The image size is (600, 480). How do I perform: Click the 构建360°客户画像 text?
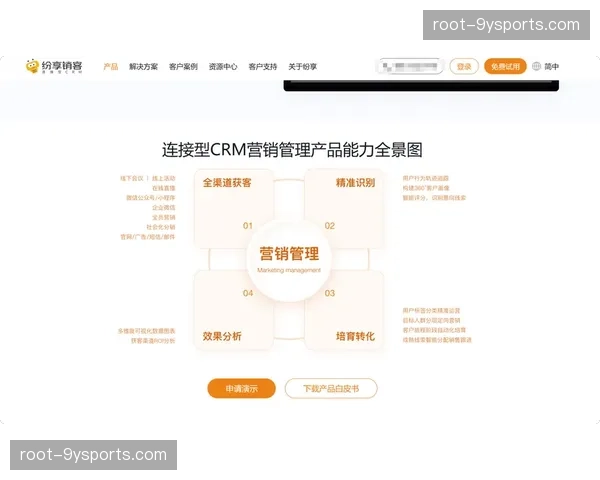pyautogui.click(x=426, y=188)
